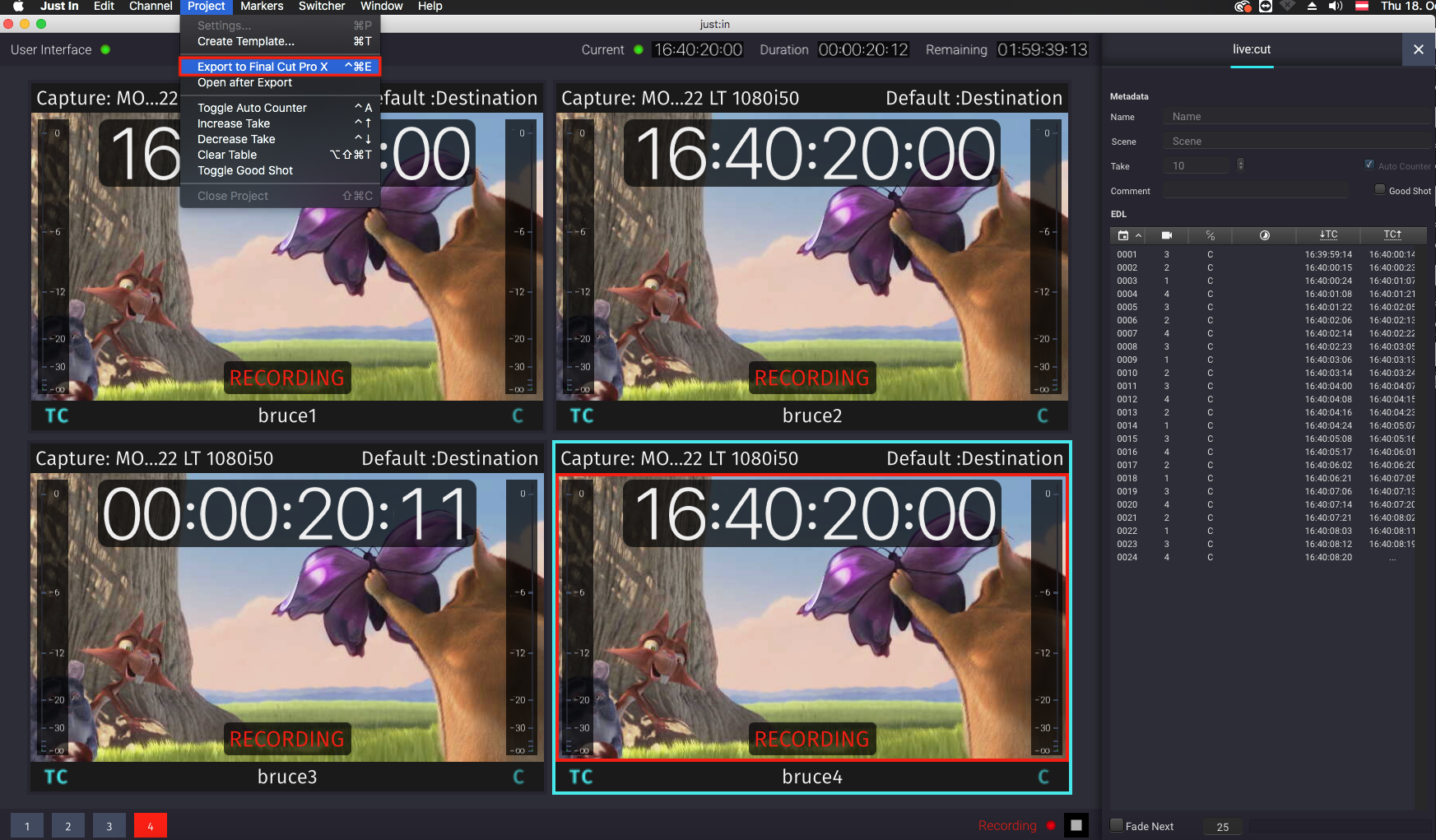This screenshot has width=1436, height=840.
Task: Stop recording with the square stop button
Action: [1076, 825]
